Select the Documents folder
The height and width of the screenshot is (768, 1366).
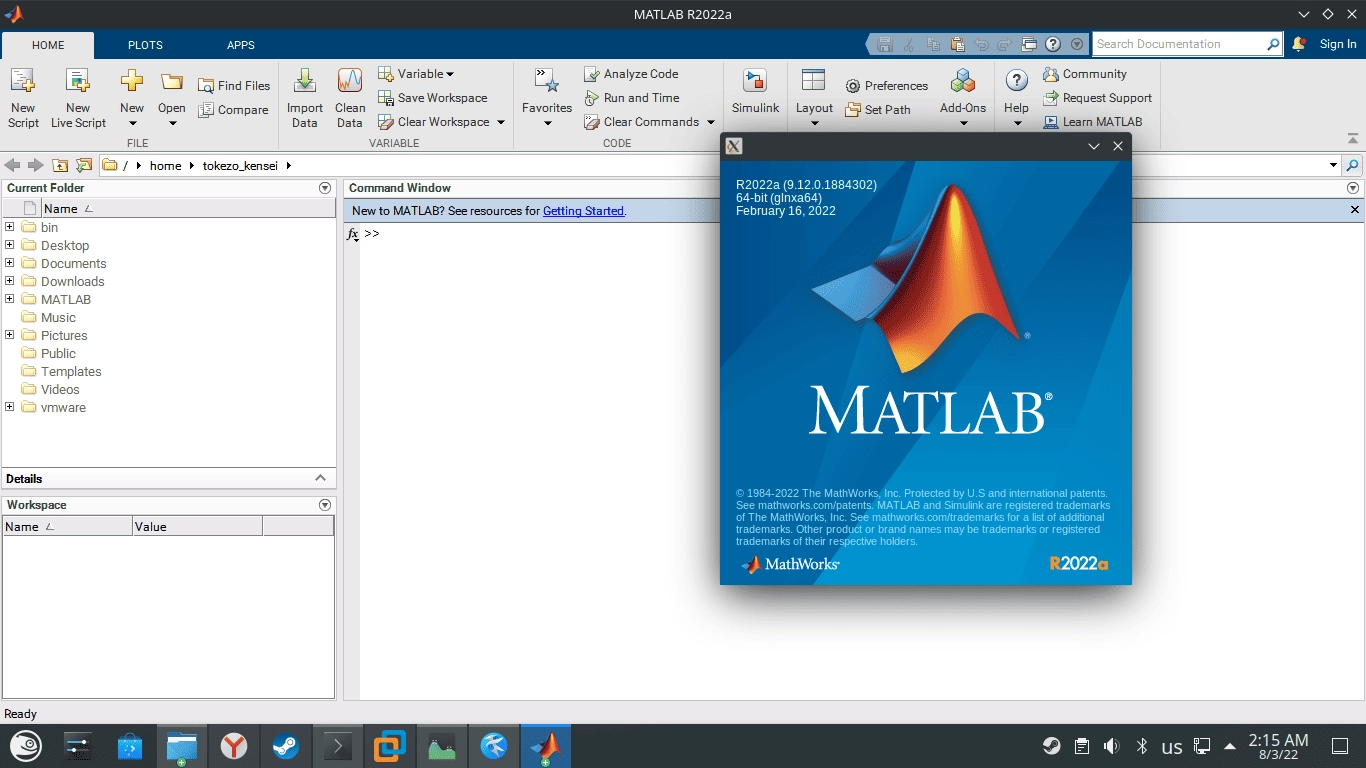click(x=73, y=263)
